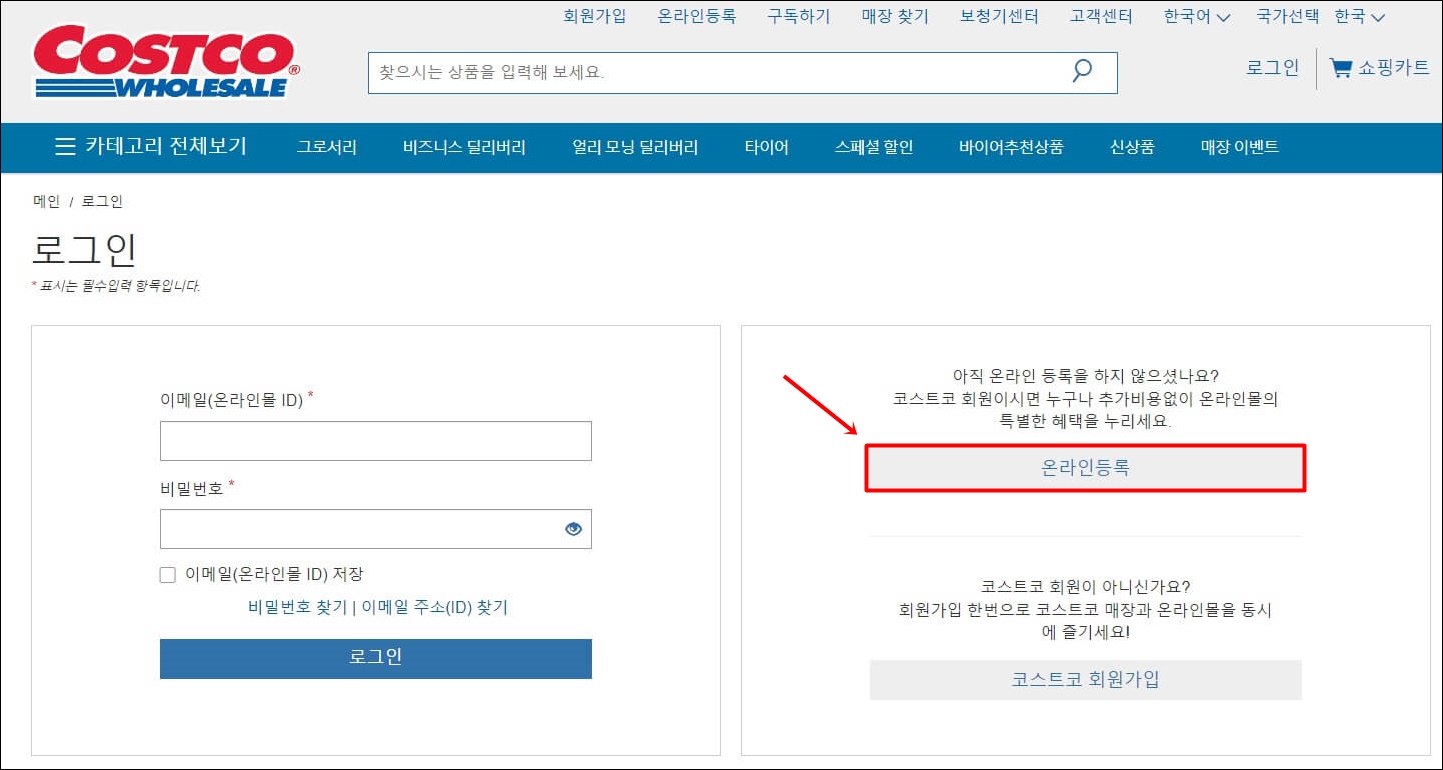This screenshot has height=770, width=1443.
Task: Expand the 한국어 language dropdown
Action: pyautogui.click(x=1195, y=16)
